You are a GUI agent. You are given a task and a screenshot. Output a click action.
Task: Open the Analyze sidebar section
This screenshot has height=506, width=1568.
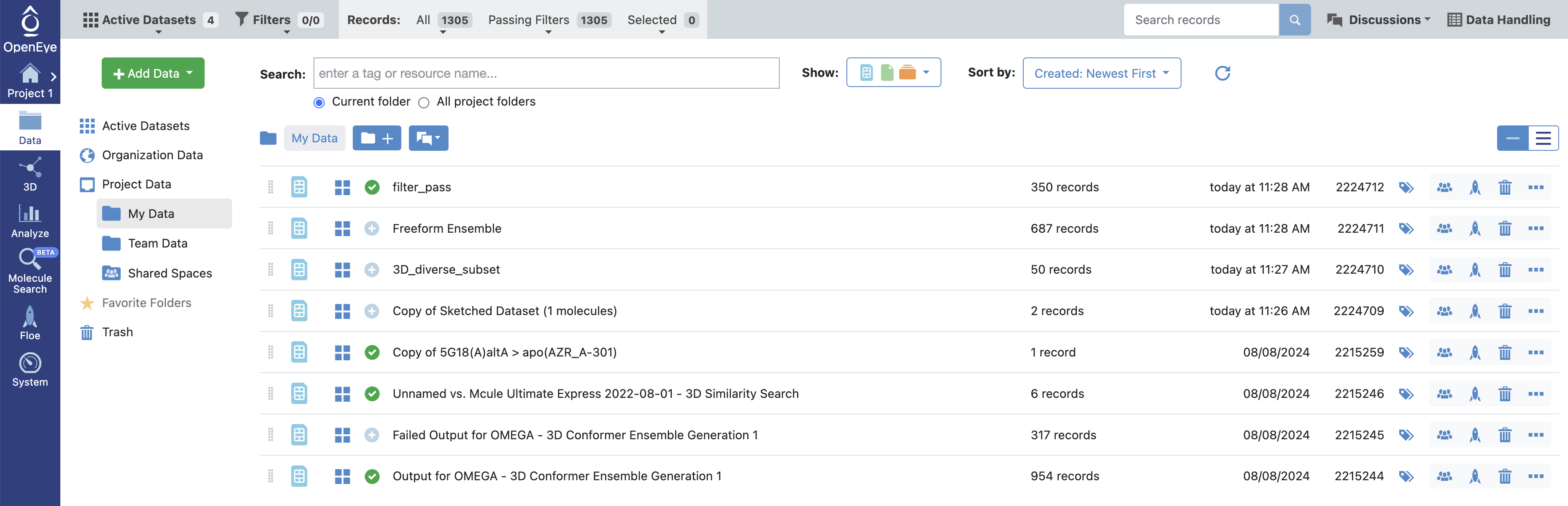pos(30,221)
